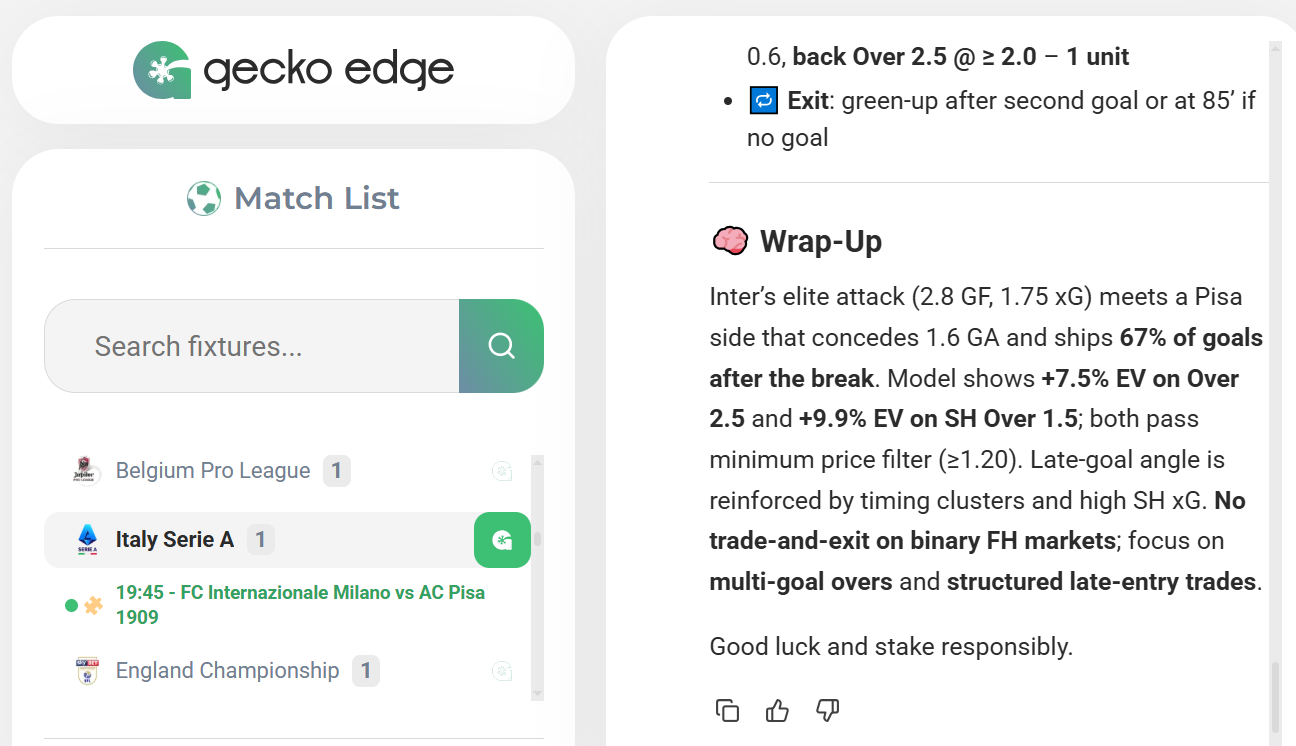Click the match list scrollbar down arrow
The height and width of the screenshot is (746, 1296).
click(x=537, y=693)
